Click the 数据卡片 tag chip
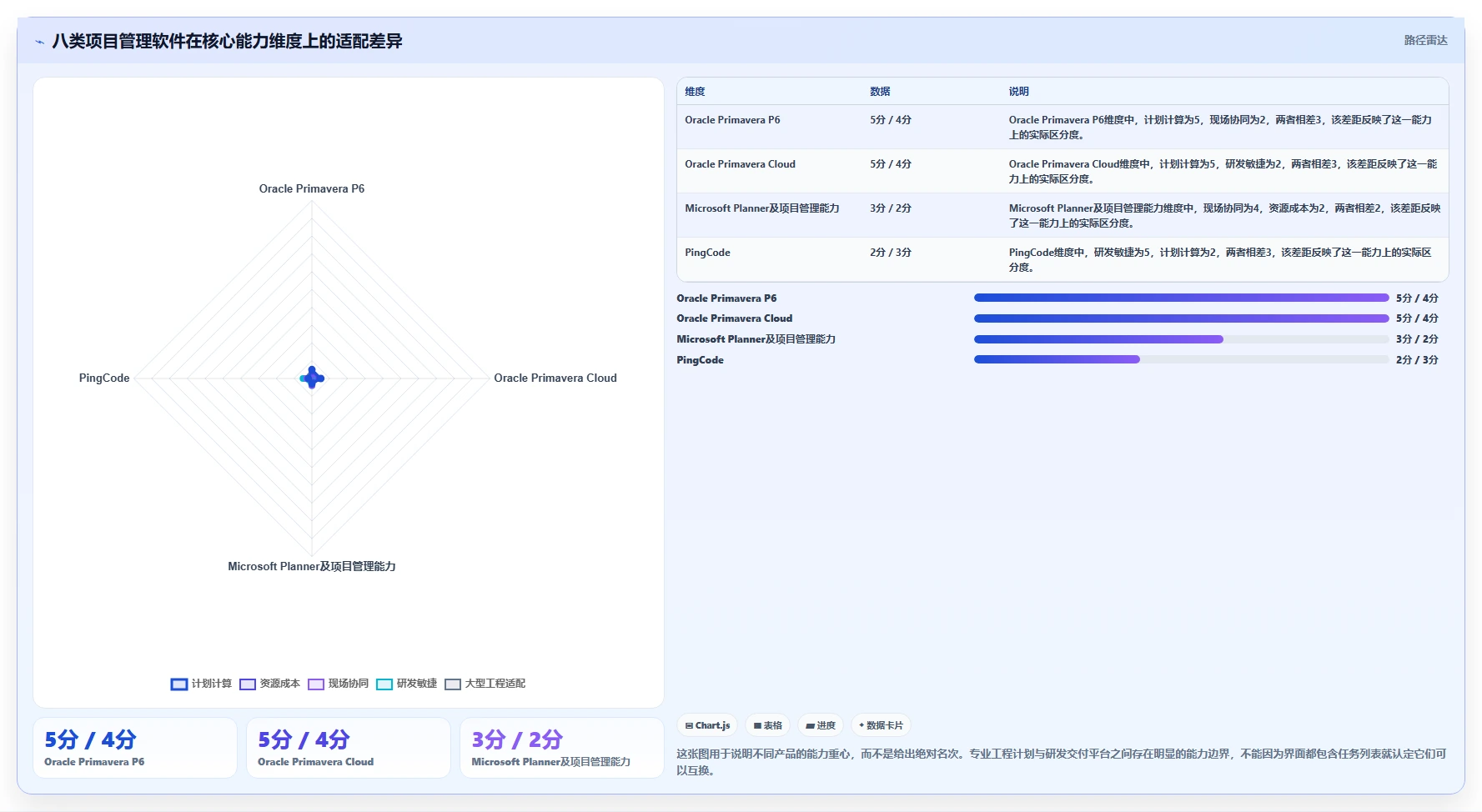Image resolution: width=1482 pixels, height=812 pixels. tap(881, 725)
